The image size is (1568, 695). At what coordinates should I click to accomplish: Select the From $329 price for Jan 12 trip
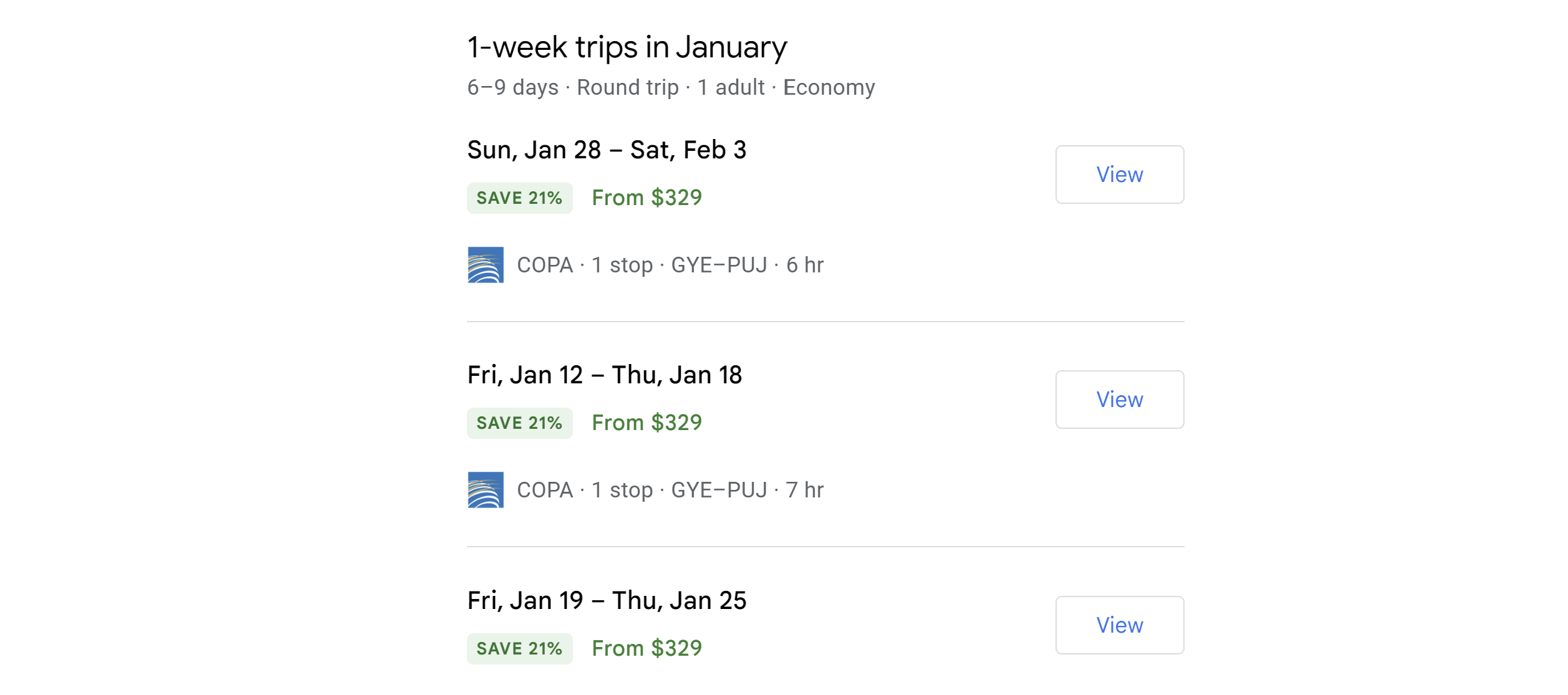[647, 423]
